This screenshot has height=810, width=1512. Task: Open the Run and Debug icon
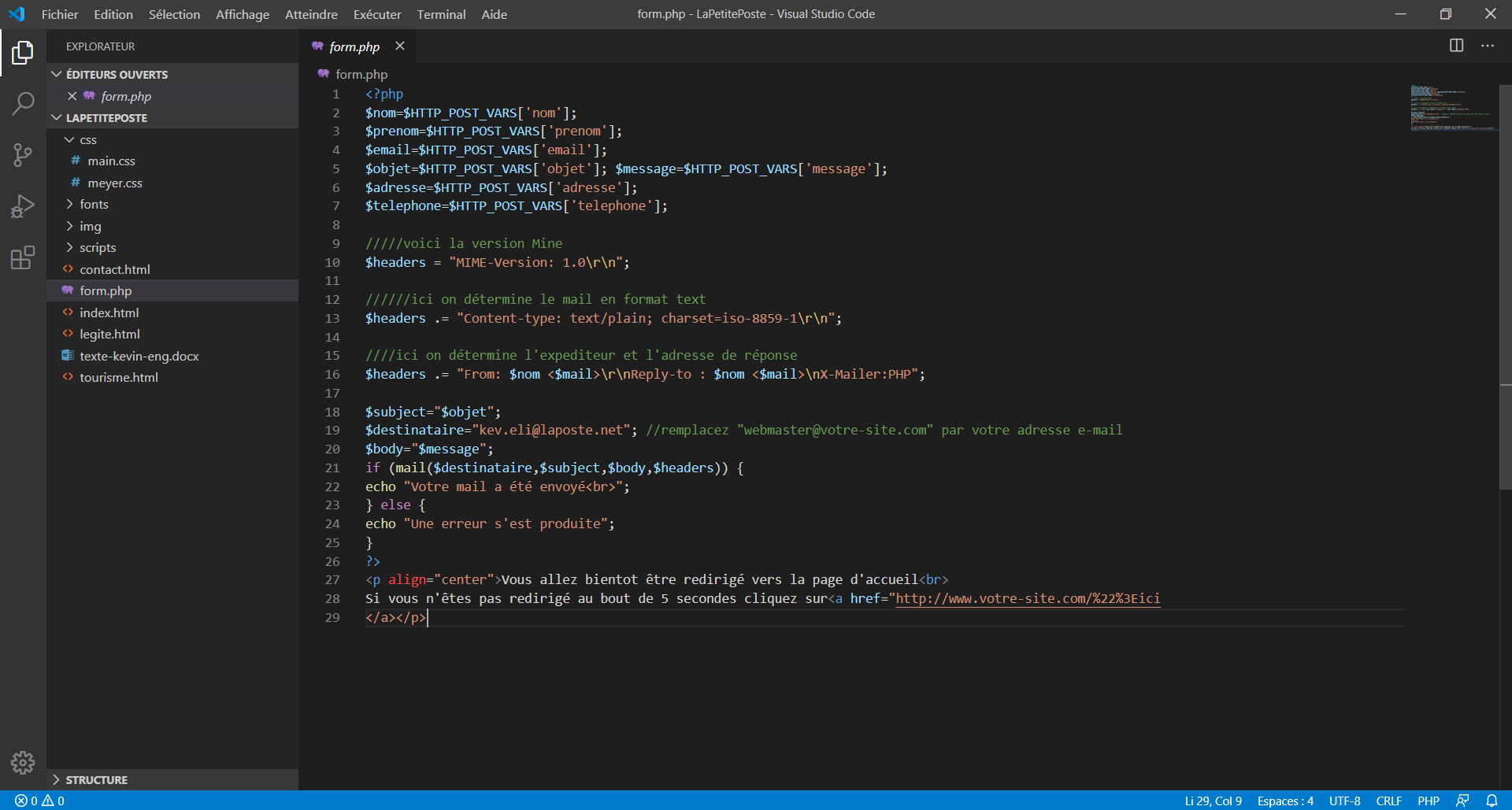click(23, 205)
